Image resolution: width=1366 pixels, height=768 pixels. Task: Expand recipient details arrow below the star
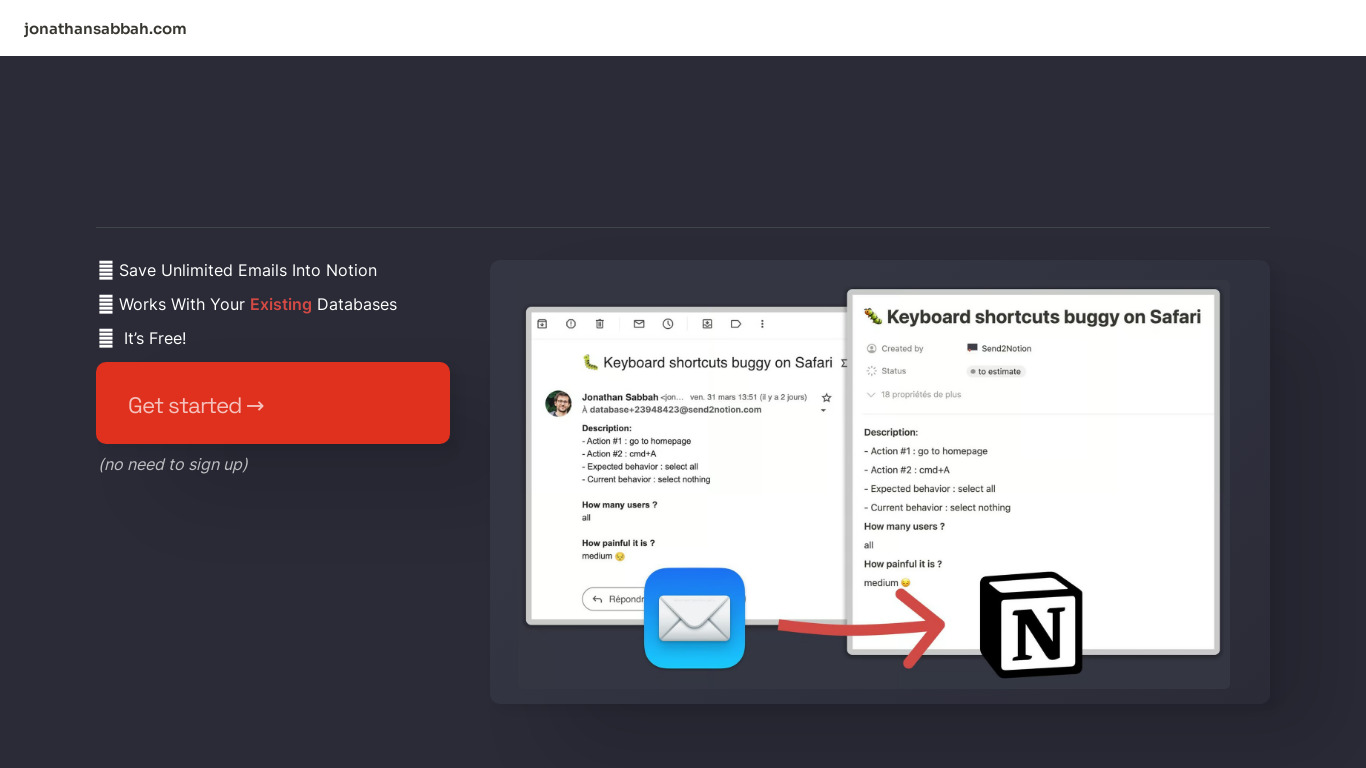pyautogui.click(x=823, y=410)
